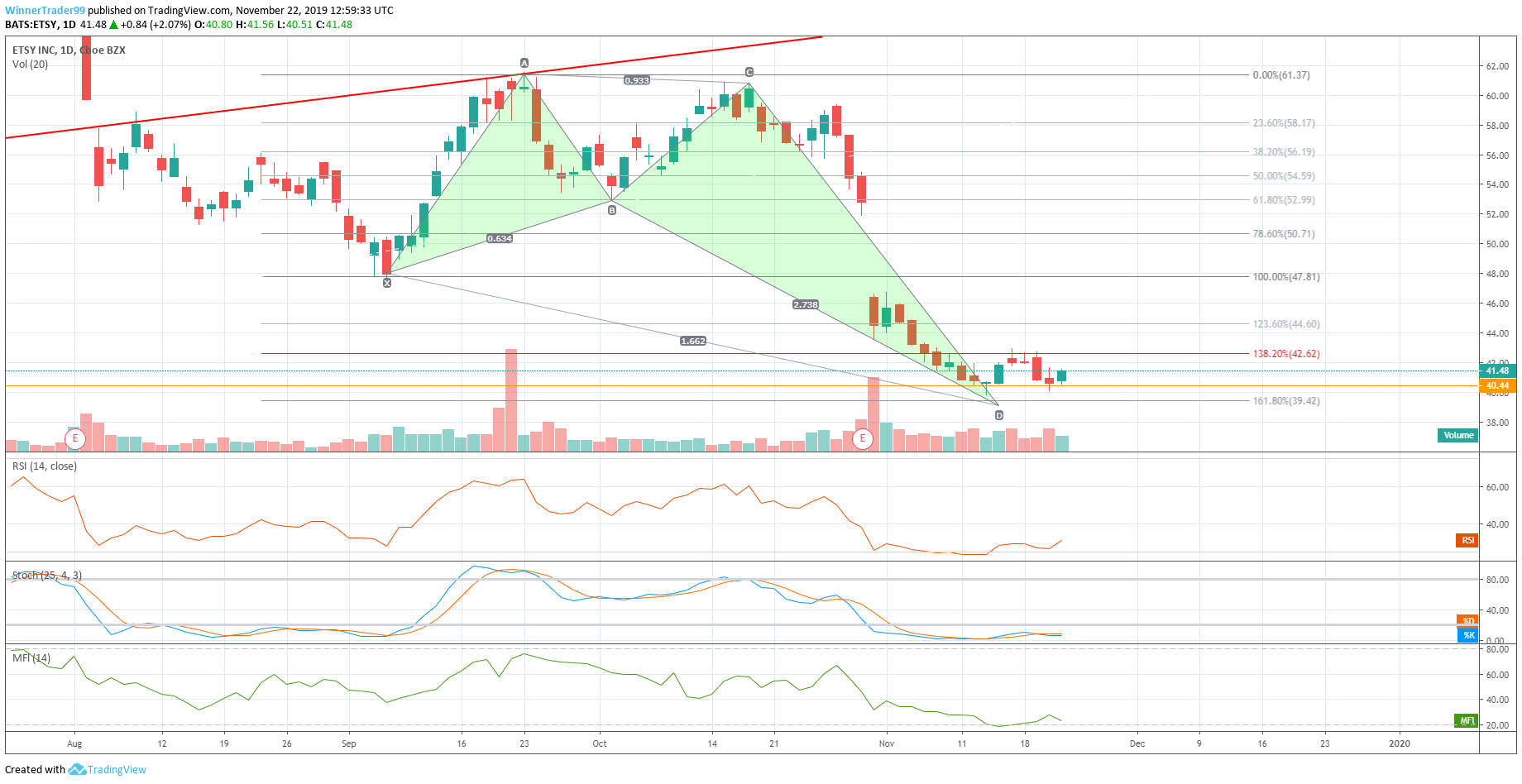This screenshot has width=1522, height=784.
Task: Click the RSI tag on the right axis
Action: pyautogui.click(x=1467, y=540)
